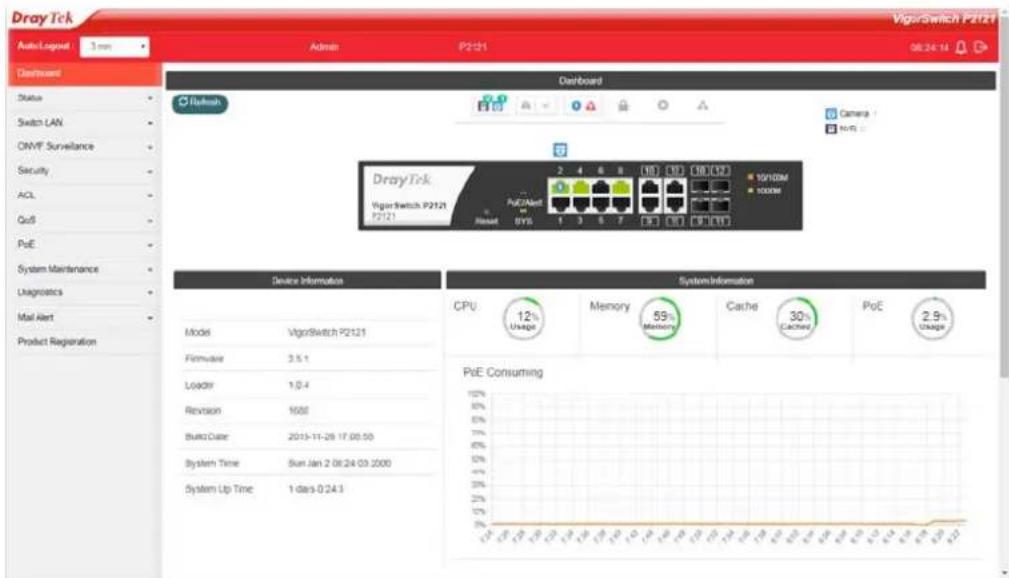Select copper RJ45 port 9 on switch

[x=651, y=204]
